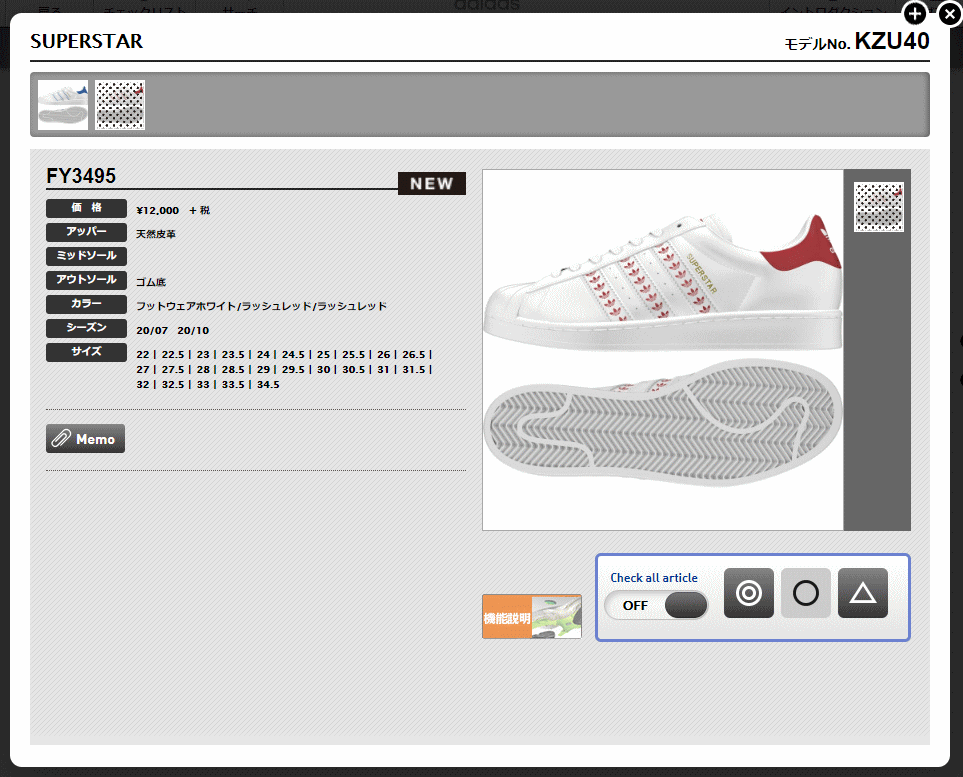Click the サイズ label
This screenshot has height=777, width=963.
tap(87, 351)
